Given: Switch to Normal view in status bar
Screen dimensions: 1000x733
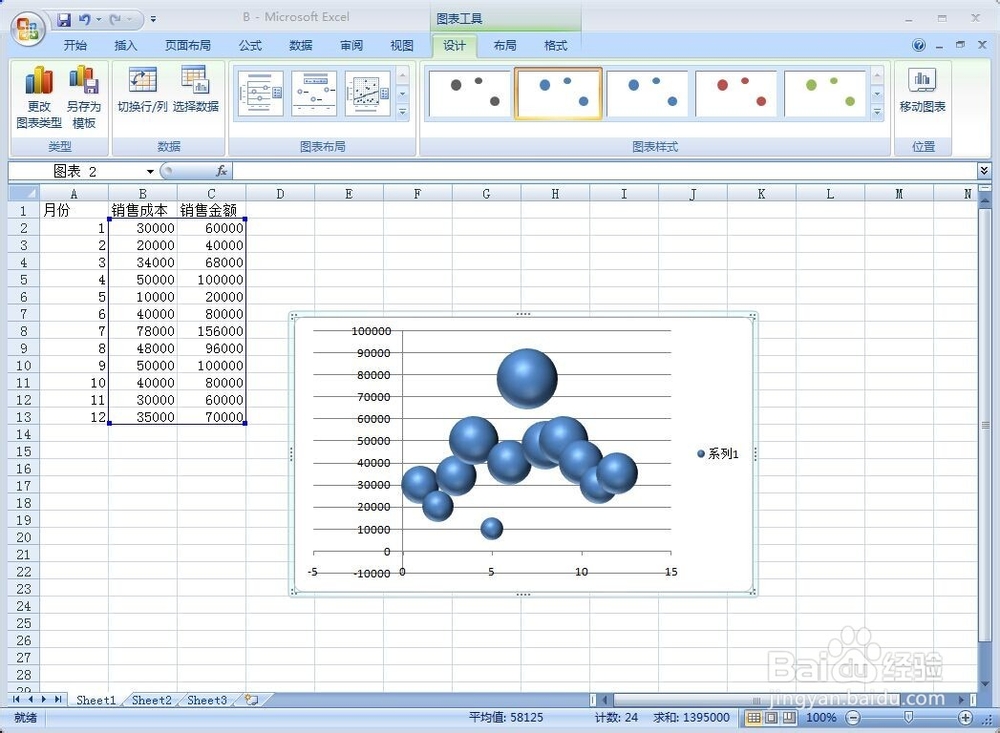Looking at the screenshot, I should (x=753, y=718).
